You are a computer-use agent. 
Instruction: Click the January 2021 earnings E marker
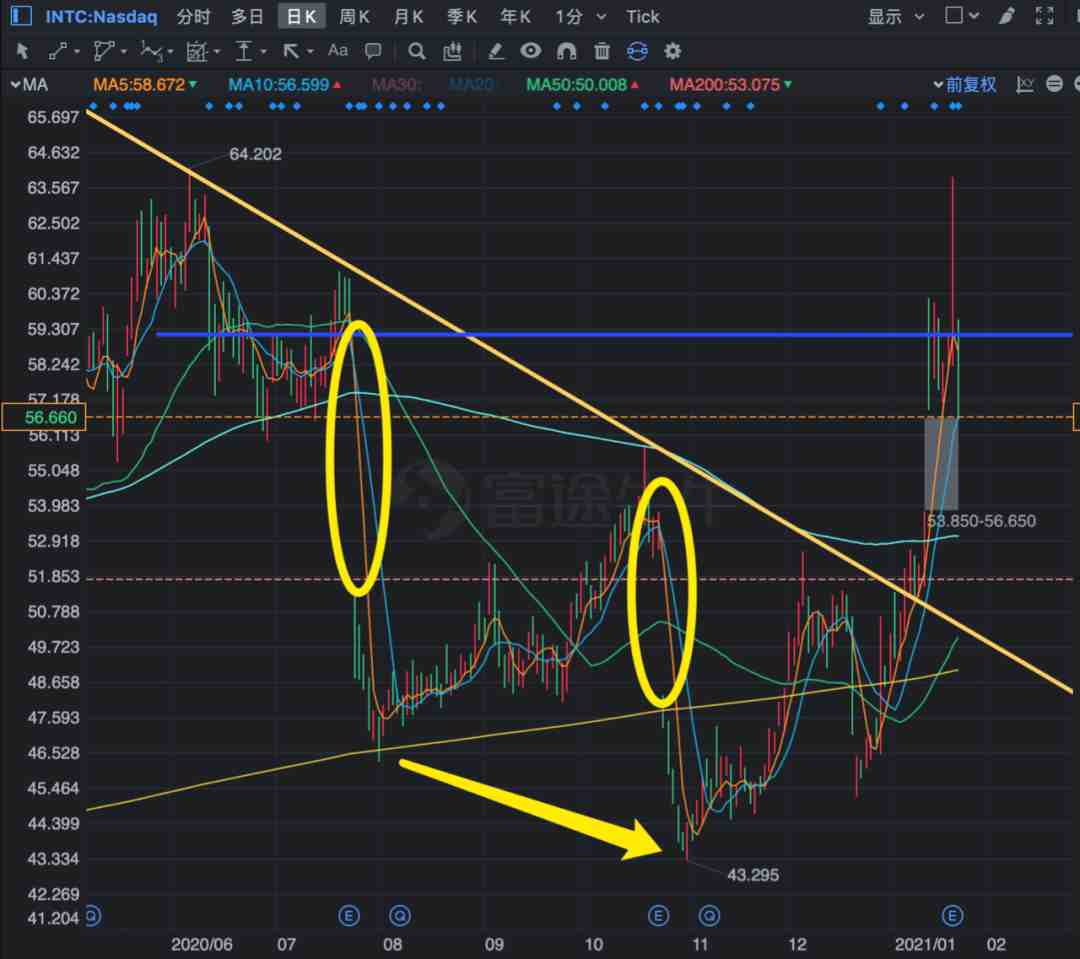pyautogui.click(x=952, y=916)
